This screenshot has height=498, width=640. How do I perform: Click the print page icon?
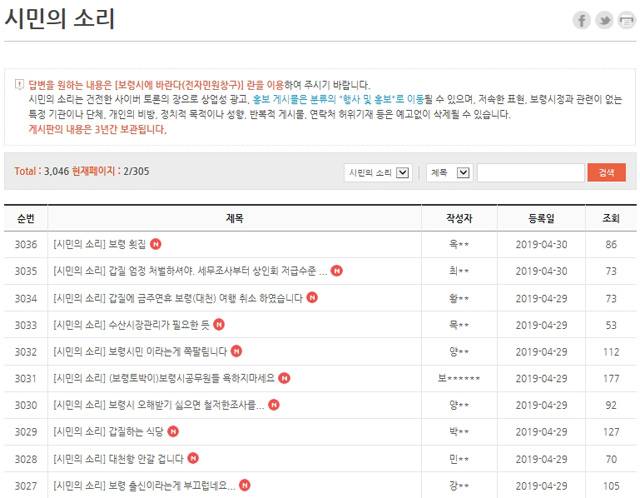click(627, 20)
